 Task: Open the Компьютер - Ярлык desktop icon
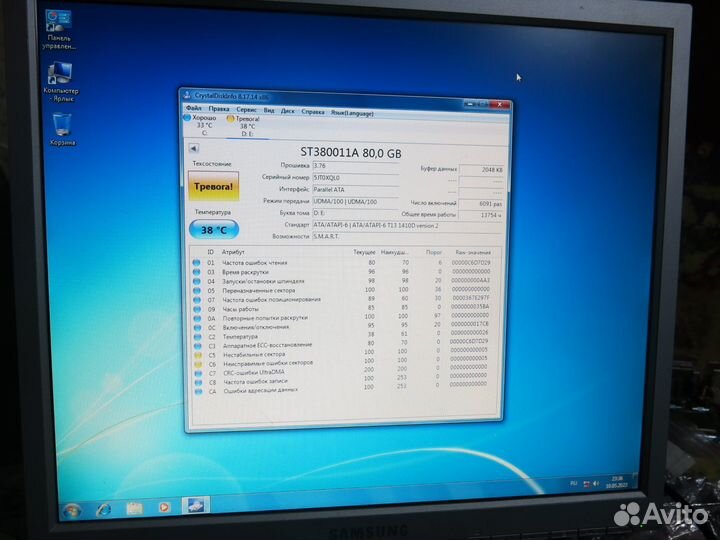click(61, 82)
